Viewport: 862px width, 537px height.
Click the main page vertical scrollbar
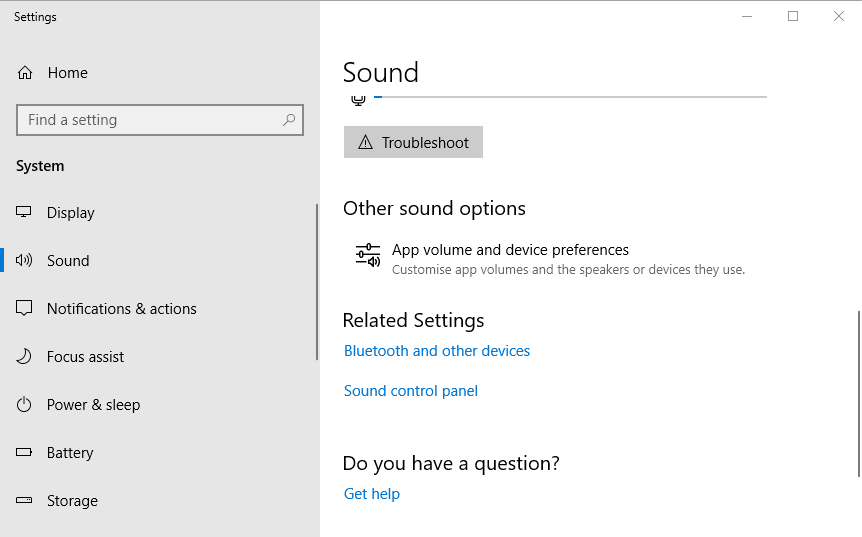tap(858, 392)
